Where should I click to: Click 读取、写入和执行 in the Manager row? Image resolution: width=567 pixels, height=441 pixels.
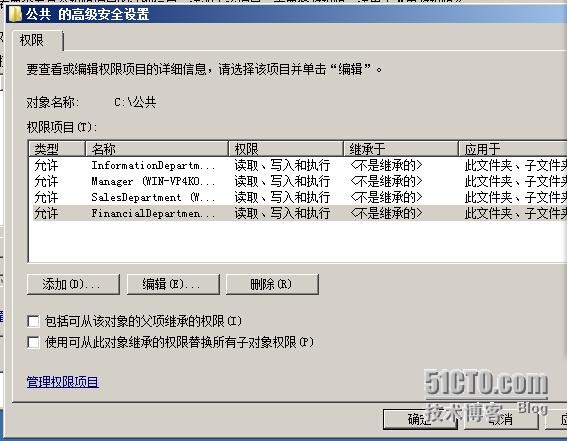point(282,181)
